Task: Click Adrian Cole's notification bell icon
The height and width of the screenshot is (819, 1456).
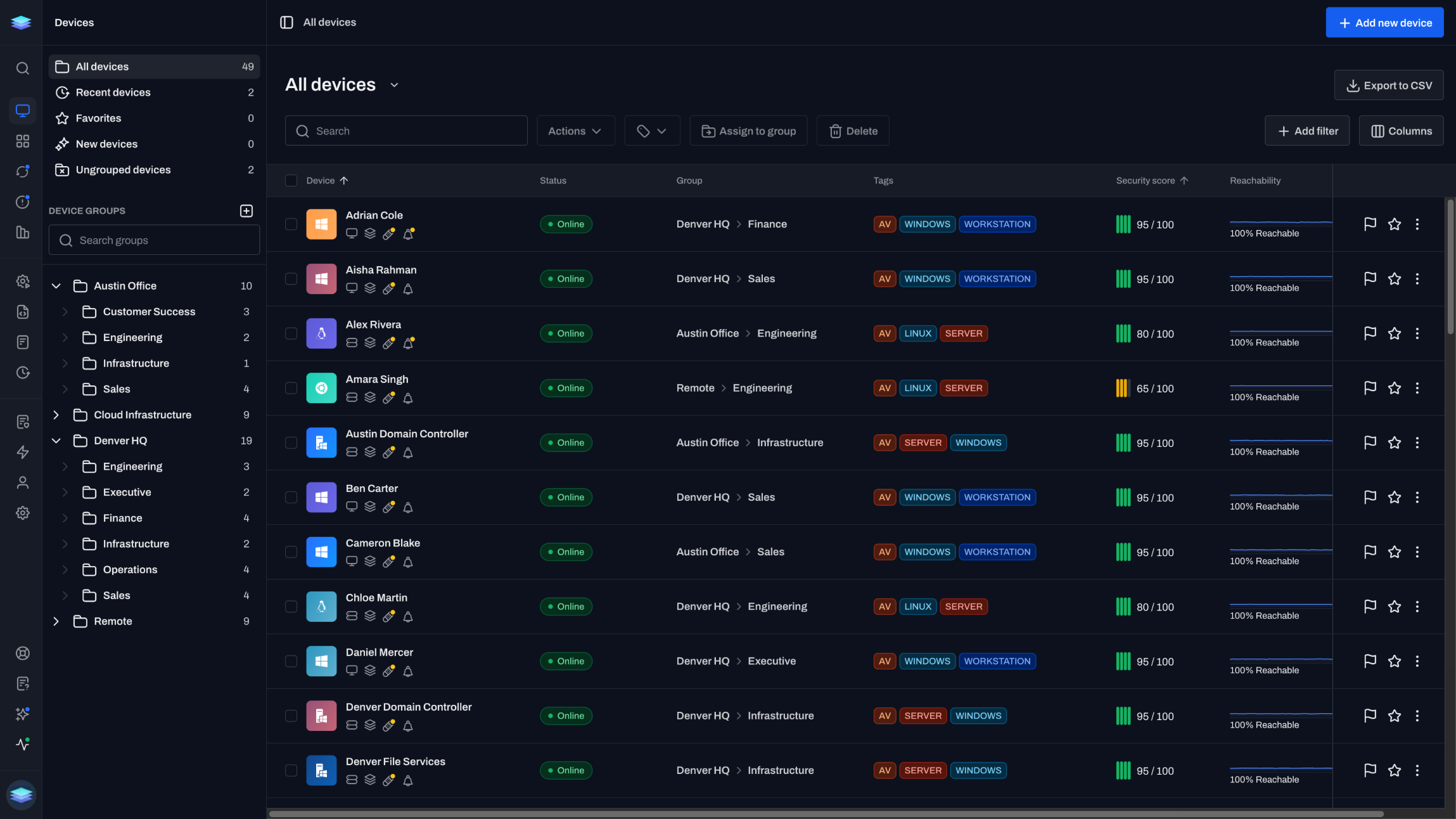Action: [x=408, y=234]
